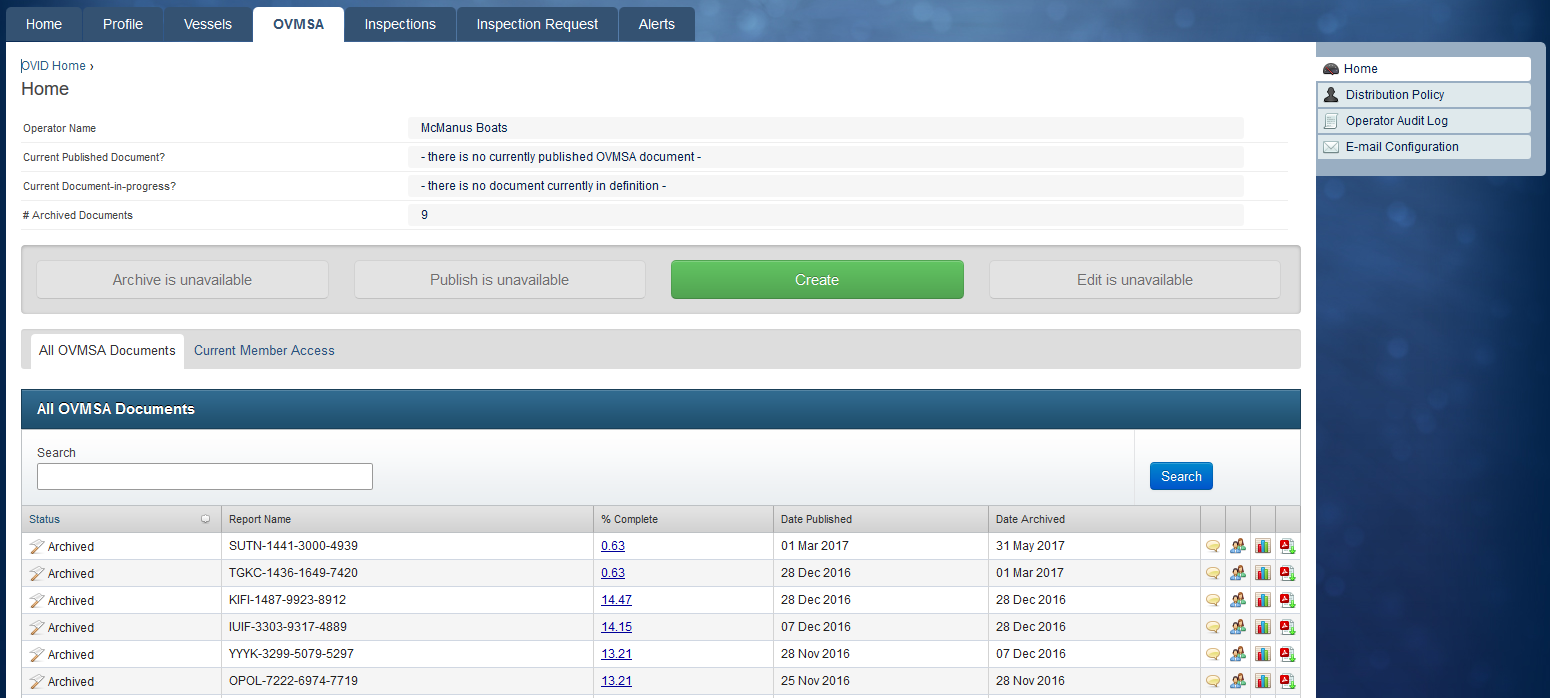Click the archived status icon on YYYK row
Image resolution: width=1550 pixels, height=698 pixels.
click(x=37, y=653)
